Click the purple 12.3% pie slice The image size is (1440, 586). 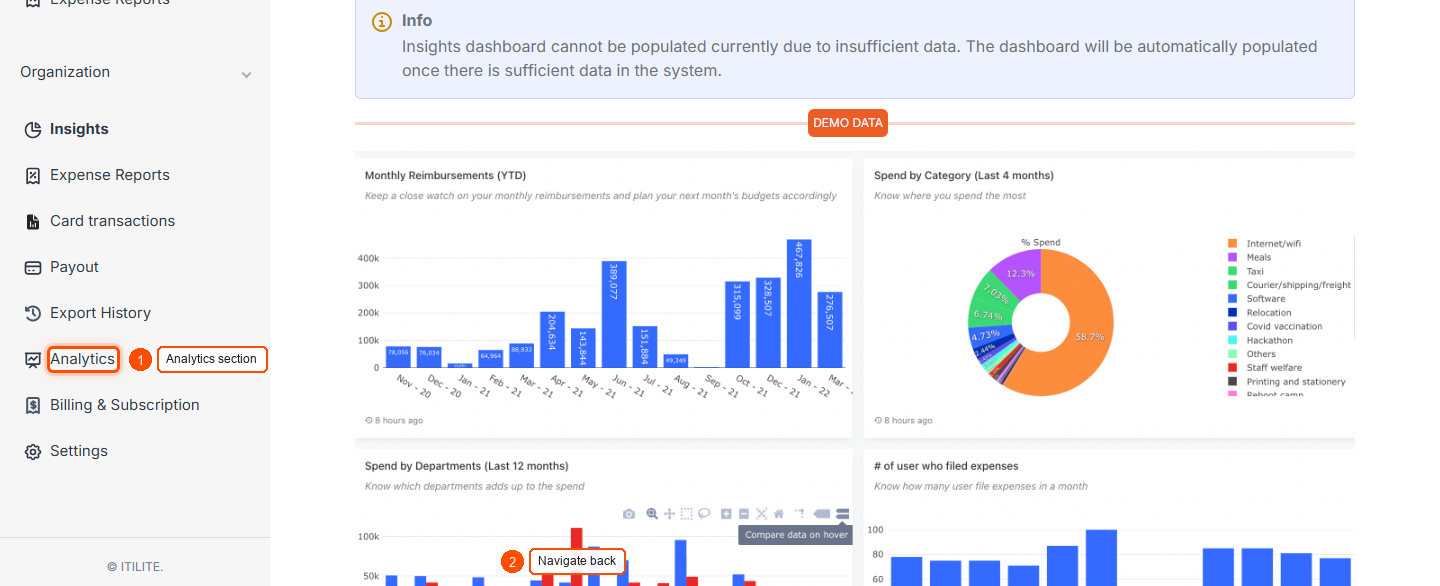[x=1019, y=273]
